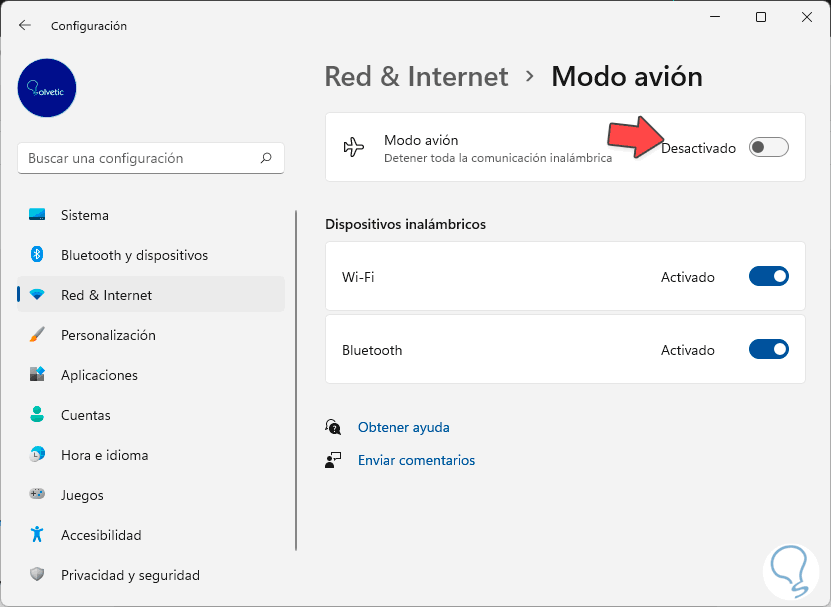Click the sidebar vertical scrollbar
Image resolution: width=831 pixels, height=607 pixels.
pos(296,380)
